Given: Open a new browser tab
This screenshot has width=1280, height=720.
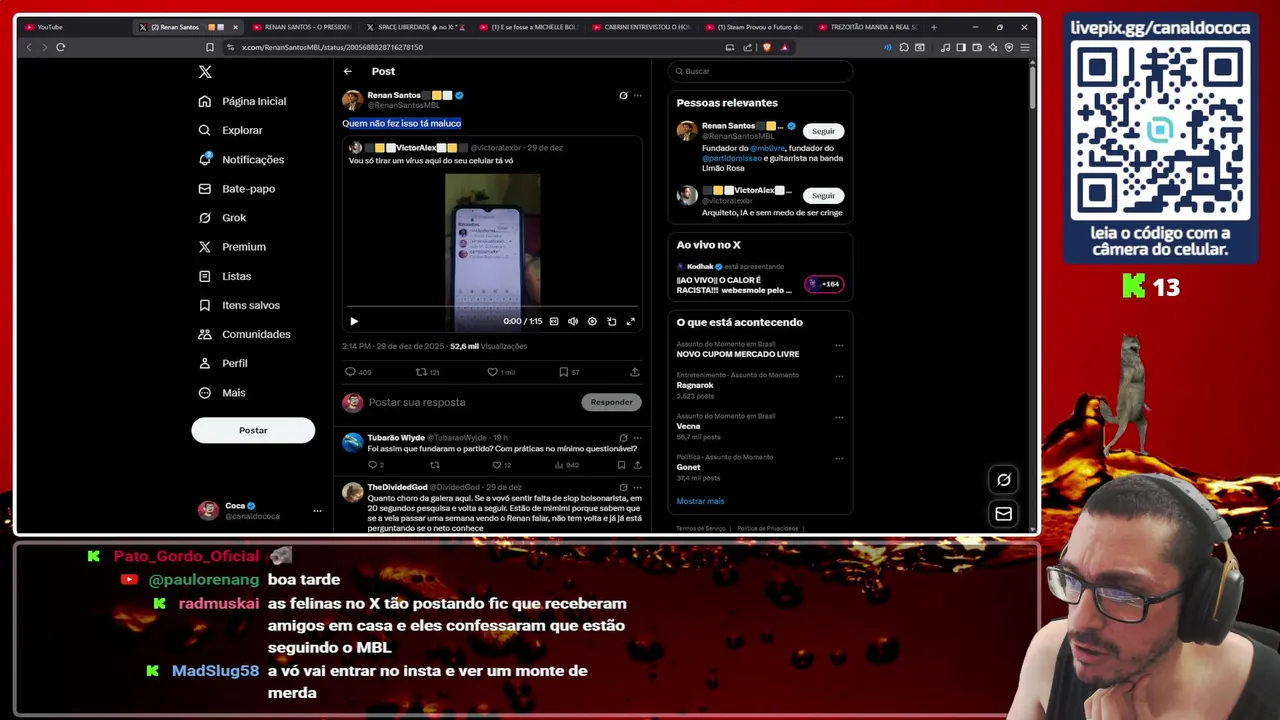Looking at the screenshot, I should (x=934, y=27).
